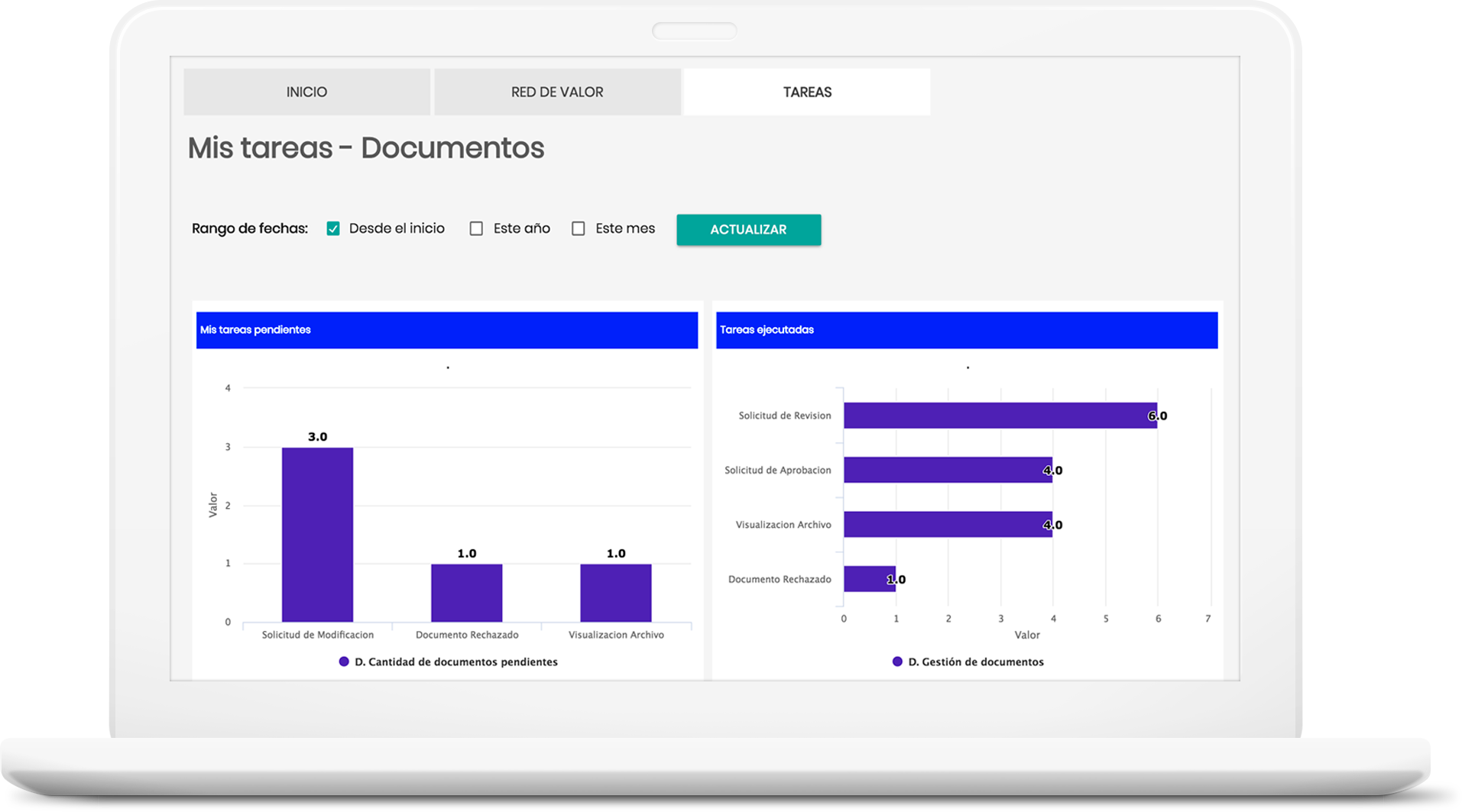Uncheck the Desde el inicio checkbox
Screen dimensions: 1462x812
(333, 228)
